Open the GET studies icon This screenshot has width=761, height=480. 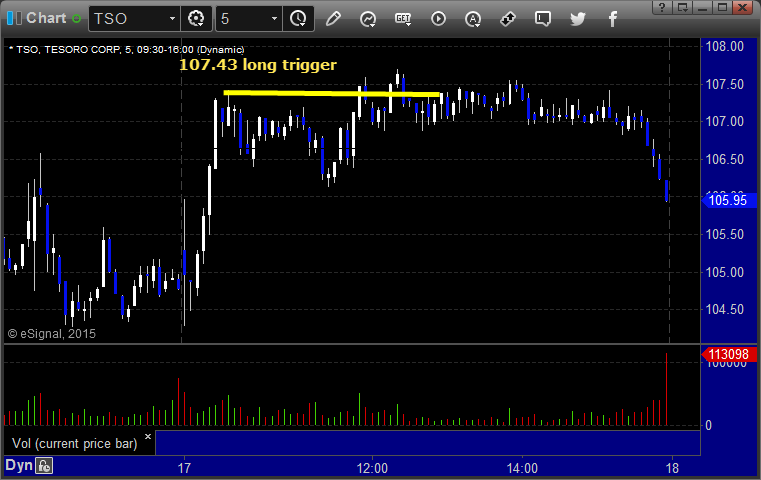point(403,19)
